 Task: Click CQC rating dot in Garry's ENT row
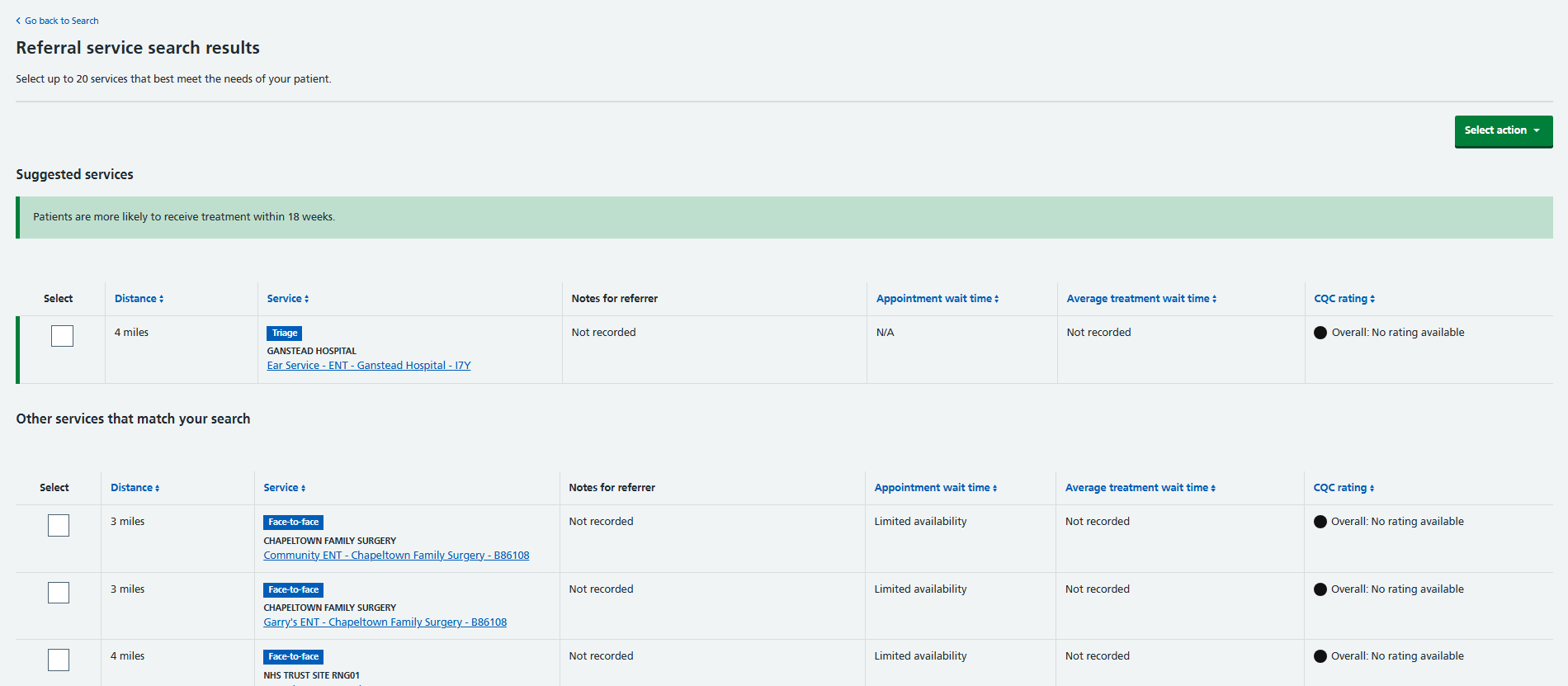coord(1320,589)
